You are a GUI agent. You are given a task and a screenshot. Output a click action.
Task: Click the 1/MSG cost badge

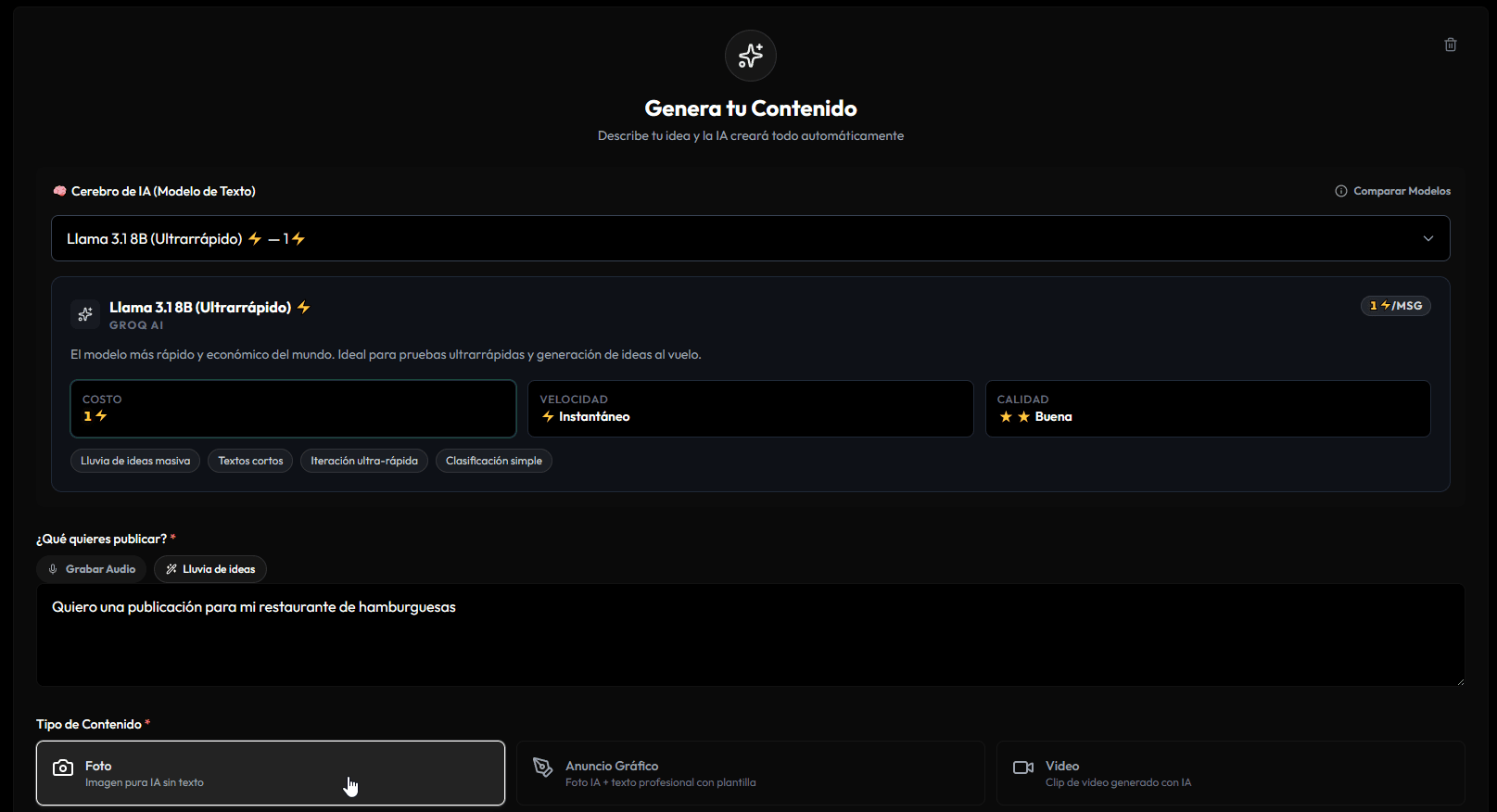pos(1396,306)
